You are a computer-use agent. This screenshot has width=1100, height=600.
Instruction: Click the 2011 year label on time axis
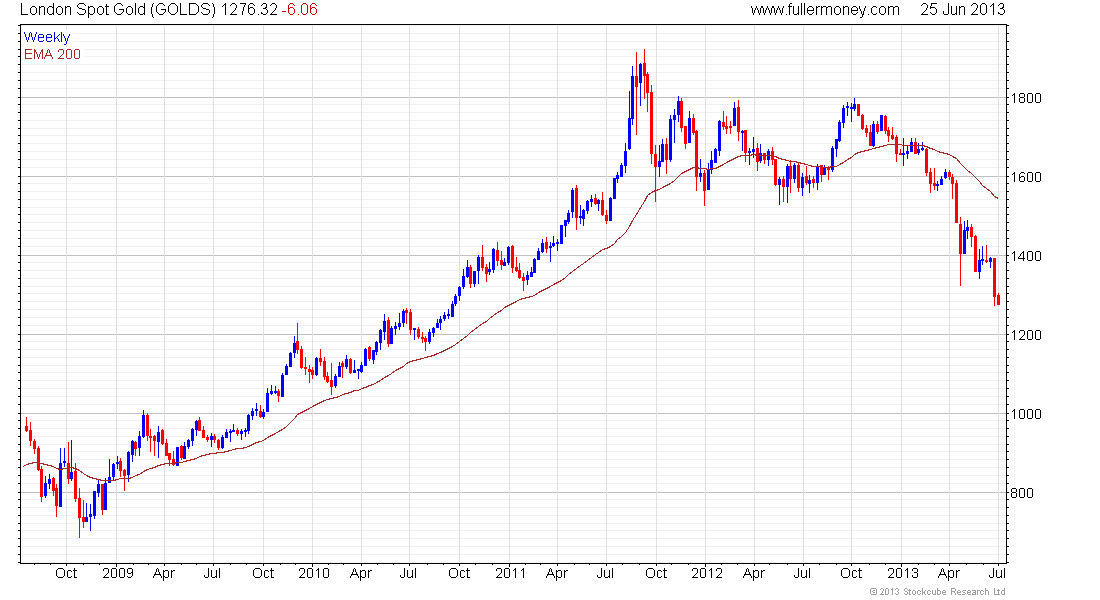point(510,573)
